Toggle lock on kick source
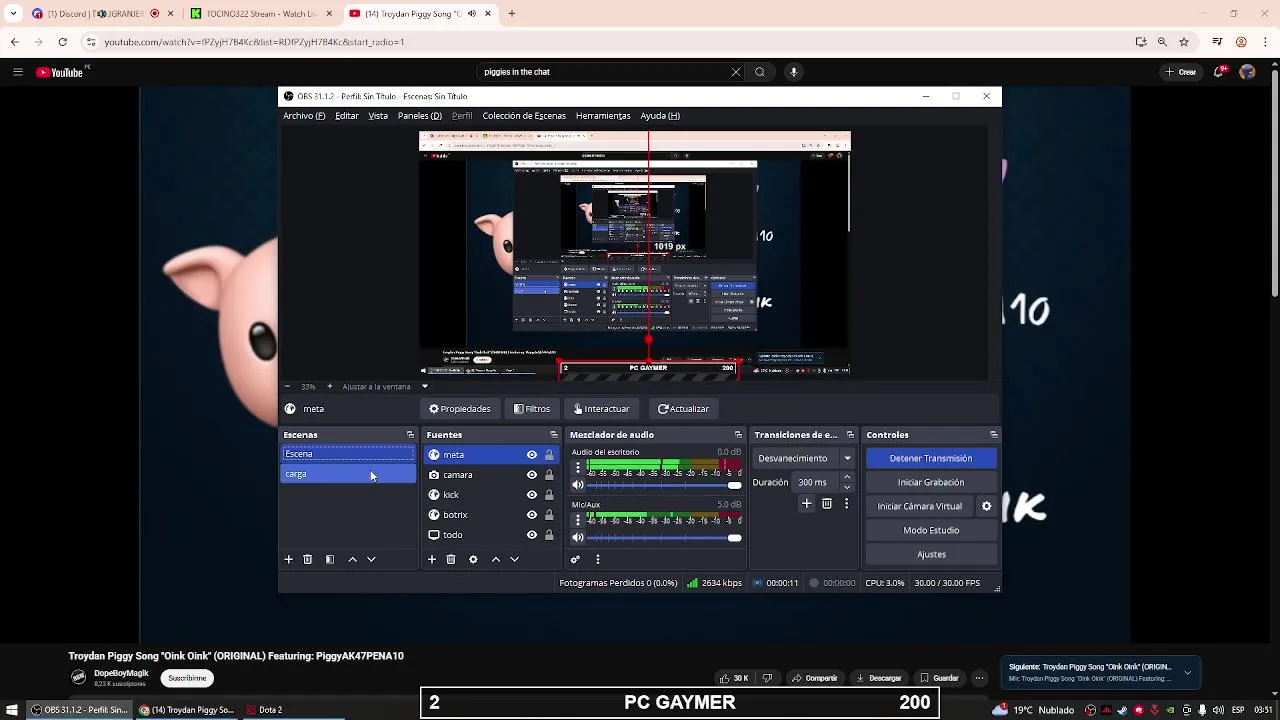Image resolution: width=1280 pixels, height=720 pixels. coord(549,495)
